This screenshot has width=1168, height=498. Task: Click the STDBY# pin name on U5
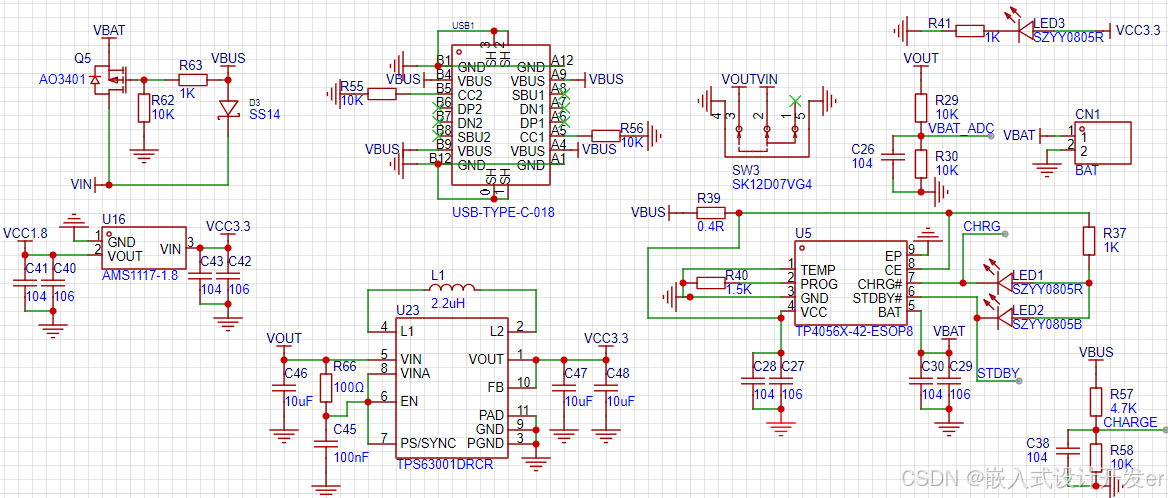tap(877, 298)
